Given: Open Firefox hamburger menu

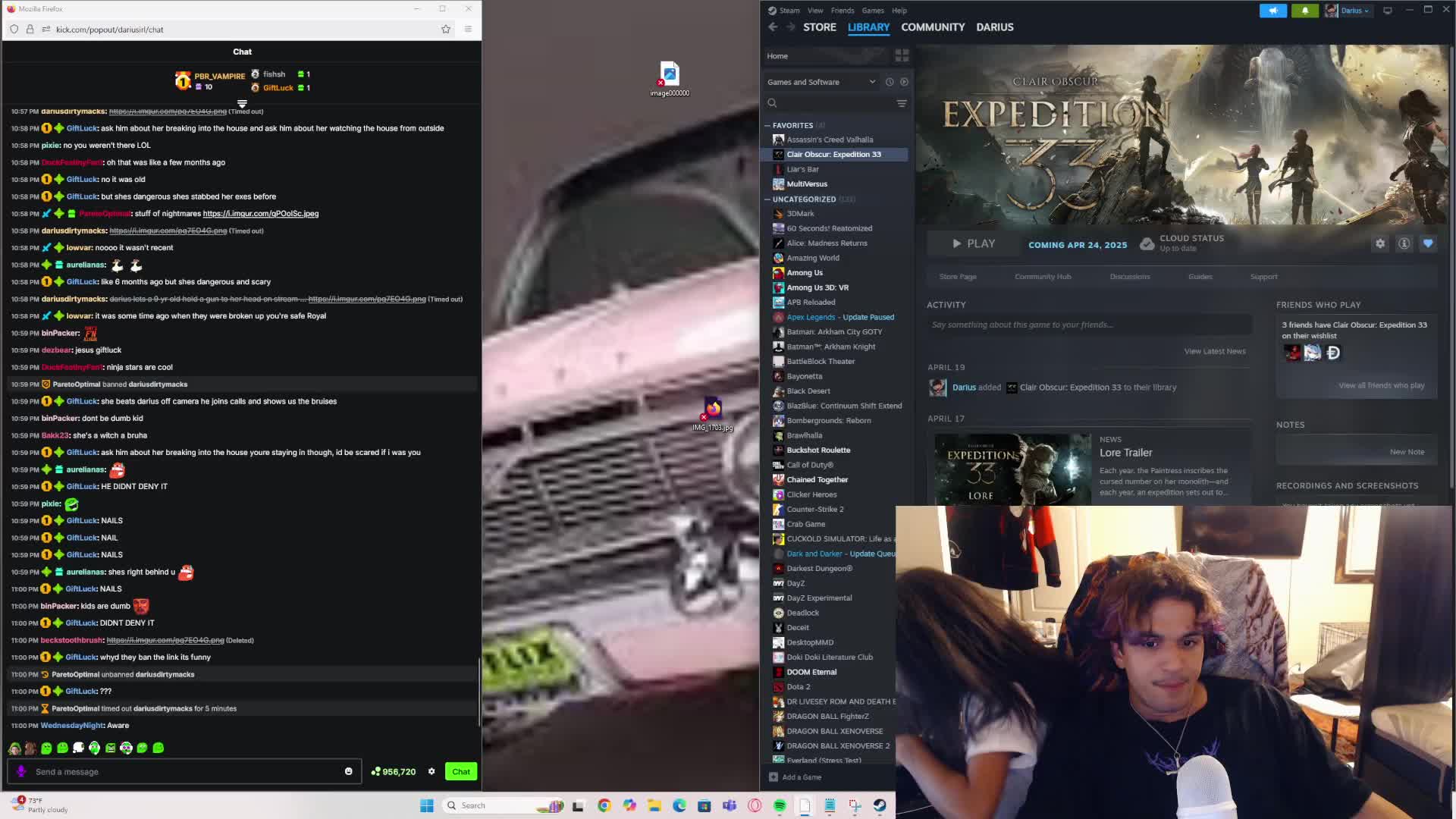Looking at the screenshot, I should coord(468,30).
